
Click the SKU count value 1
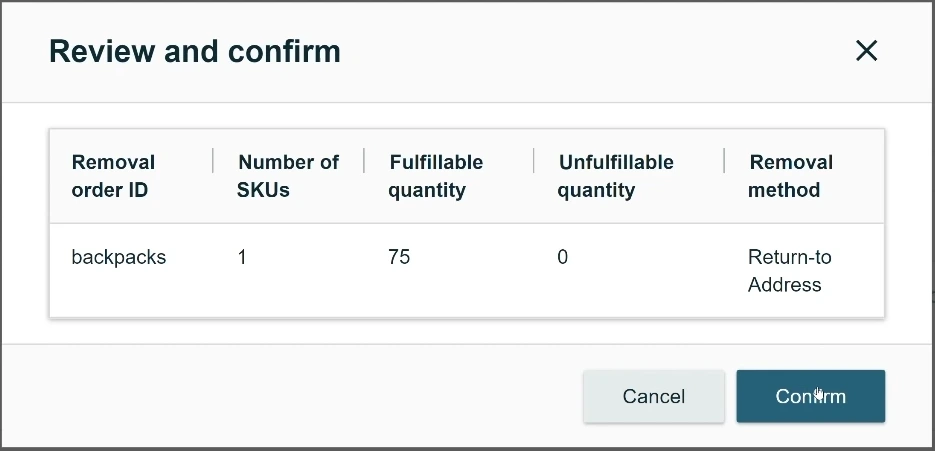pos(242,257)
